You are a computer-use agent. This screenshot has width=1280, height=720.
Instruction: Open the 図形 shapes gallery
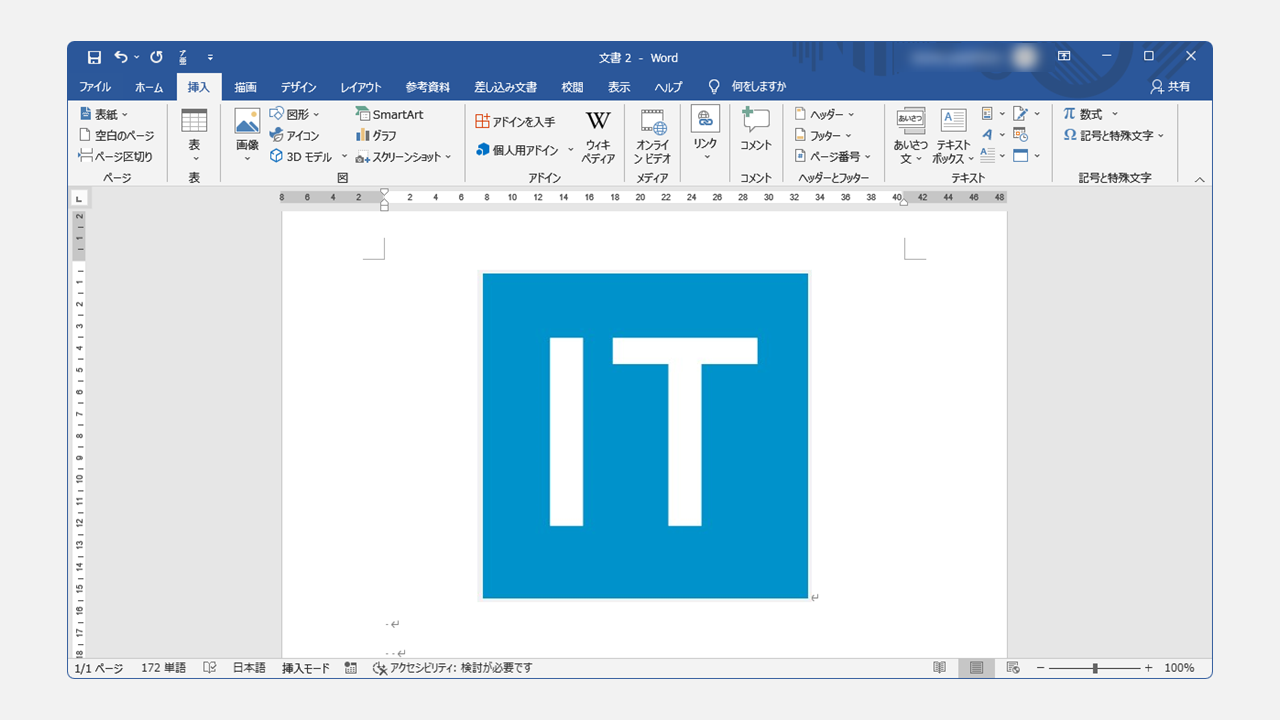295,114
